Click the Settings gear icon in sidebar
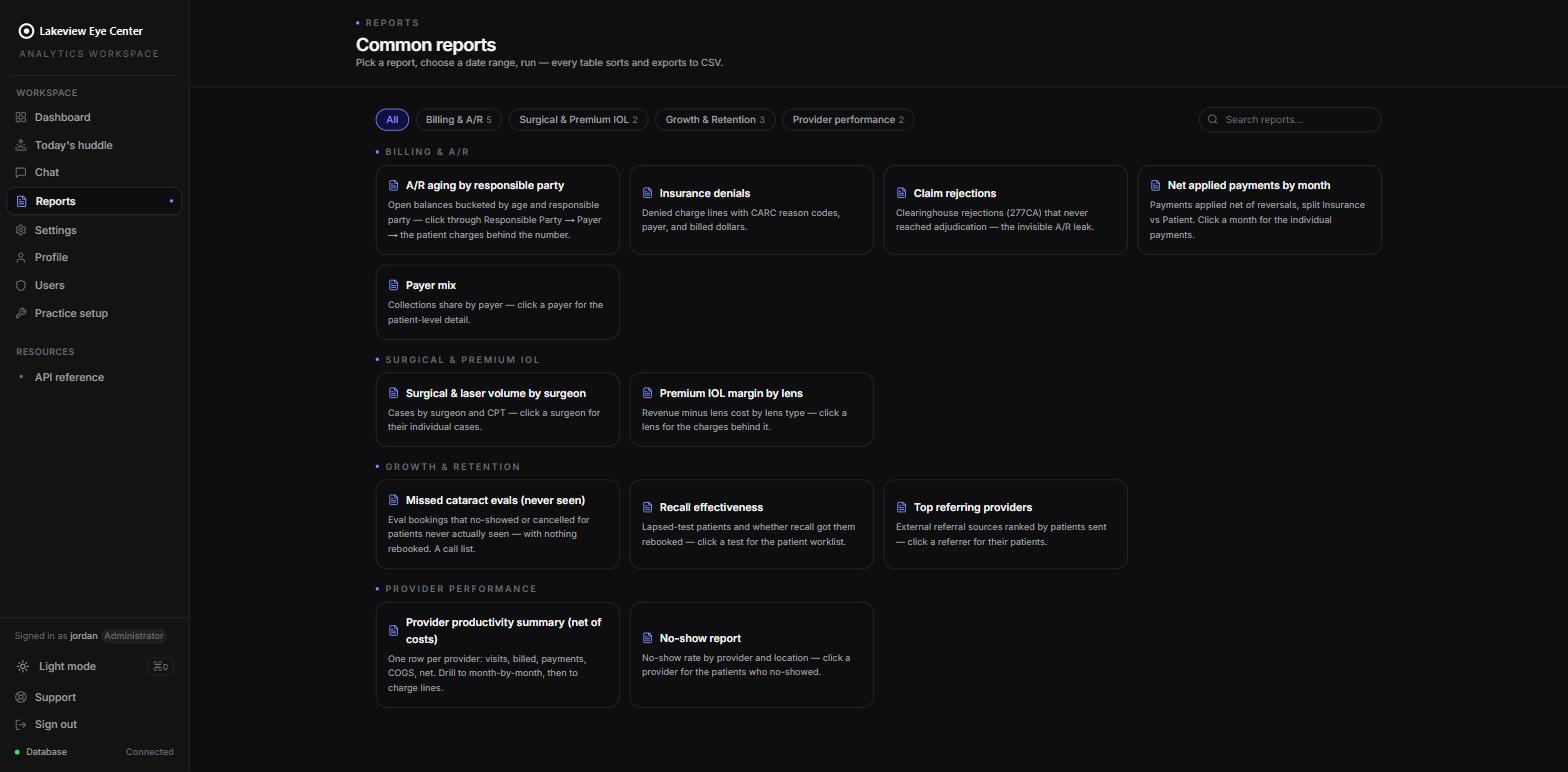Image resolution: width=1568 pixels, height=772 pixels. point(21,230)
